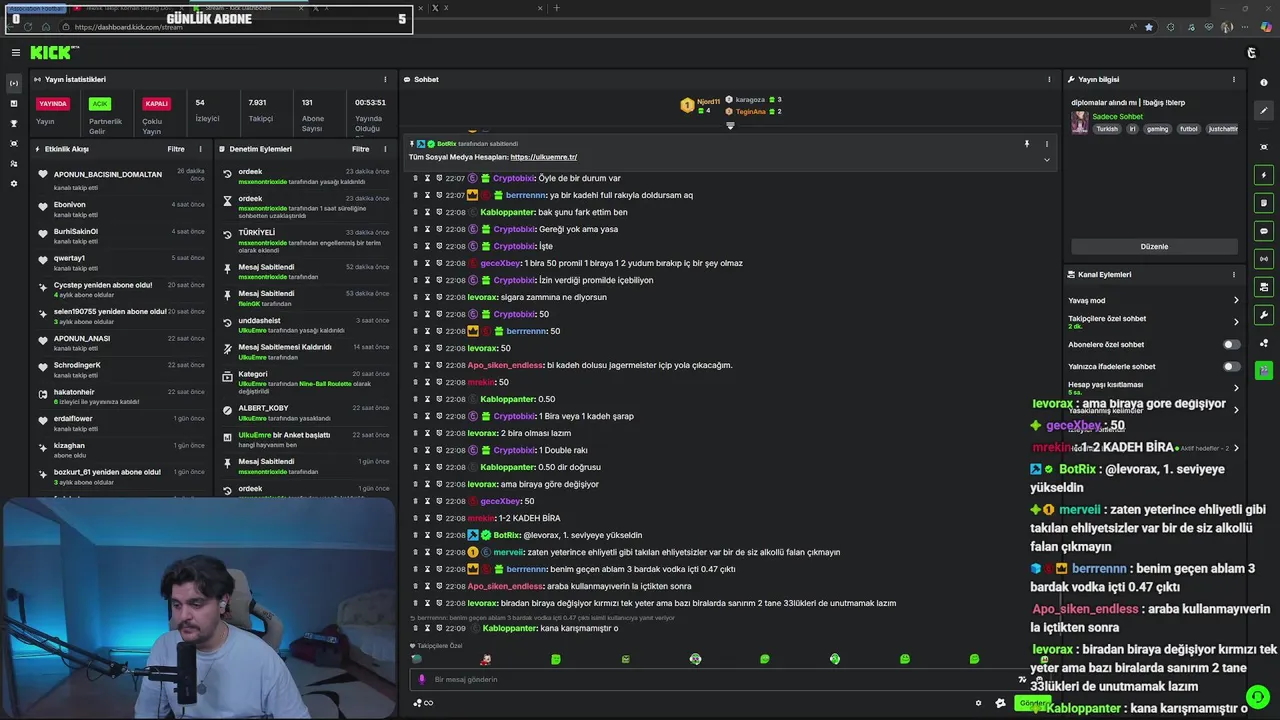Click the qwertay1 follow event
Image resolution: width=1280 pixels, height=720 pixels.
click(x=120, y=262)
